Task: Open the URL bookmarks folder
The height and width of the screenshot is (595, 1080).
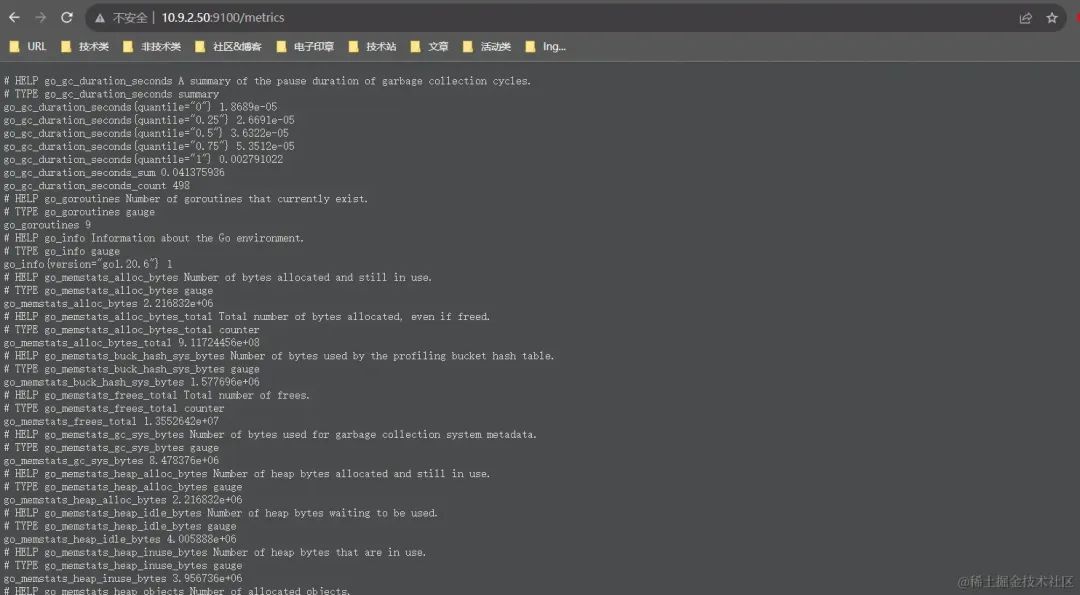Action: [x=28, y=47]
